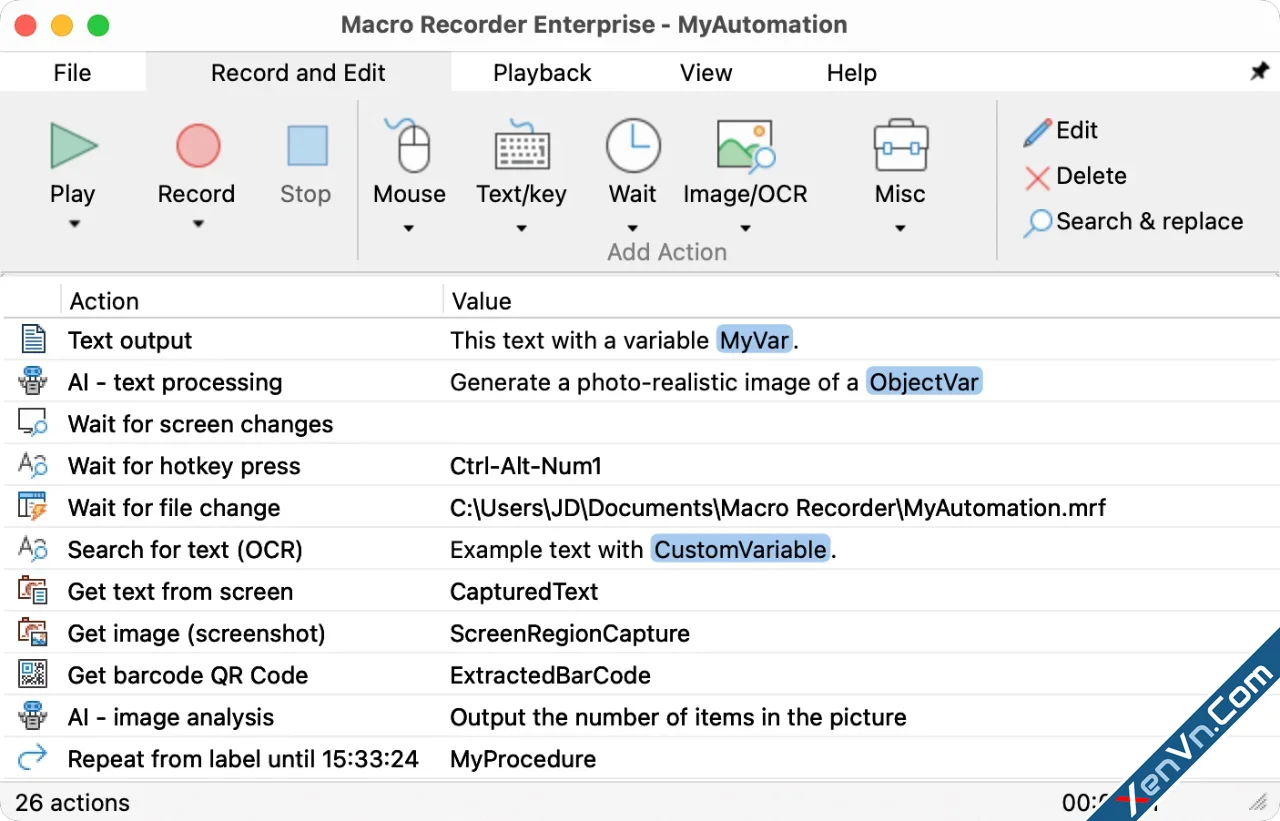The image size is (1280, 821).
Task: Select the Wait for hotkey press row
Action: click(x=640, y=466)
